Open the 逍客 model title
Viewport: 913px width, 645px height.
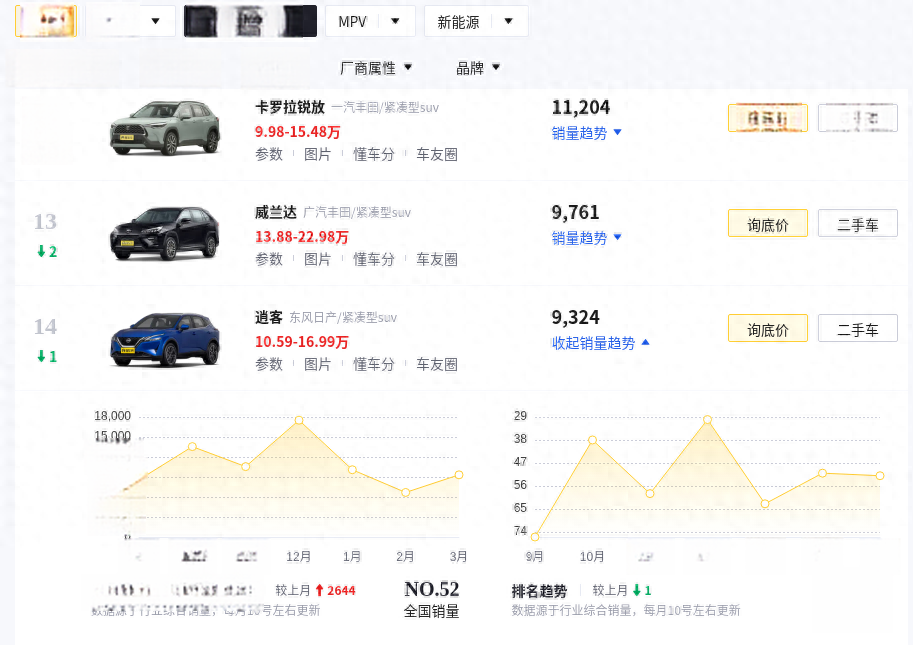click(268, 317)
